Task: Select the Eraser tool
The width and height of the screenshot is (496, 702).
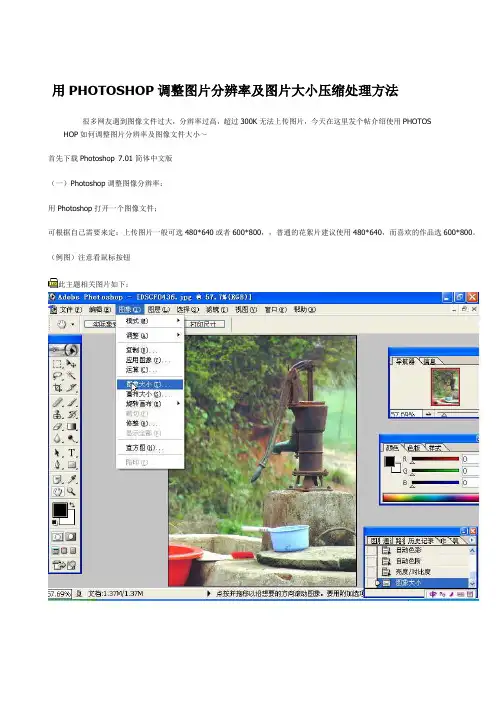Action: (x=58, y=427)
